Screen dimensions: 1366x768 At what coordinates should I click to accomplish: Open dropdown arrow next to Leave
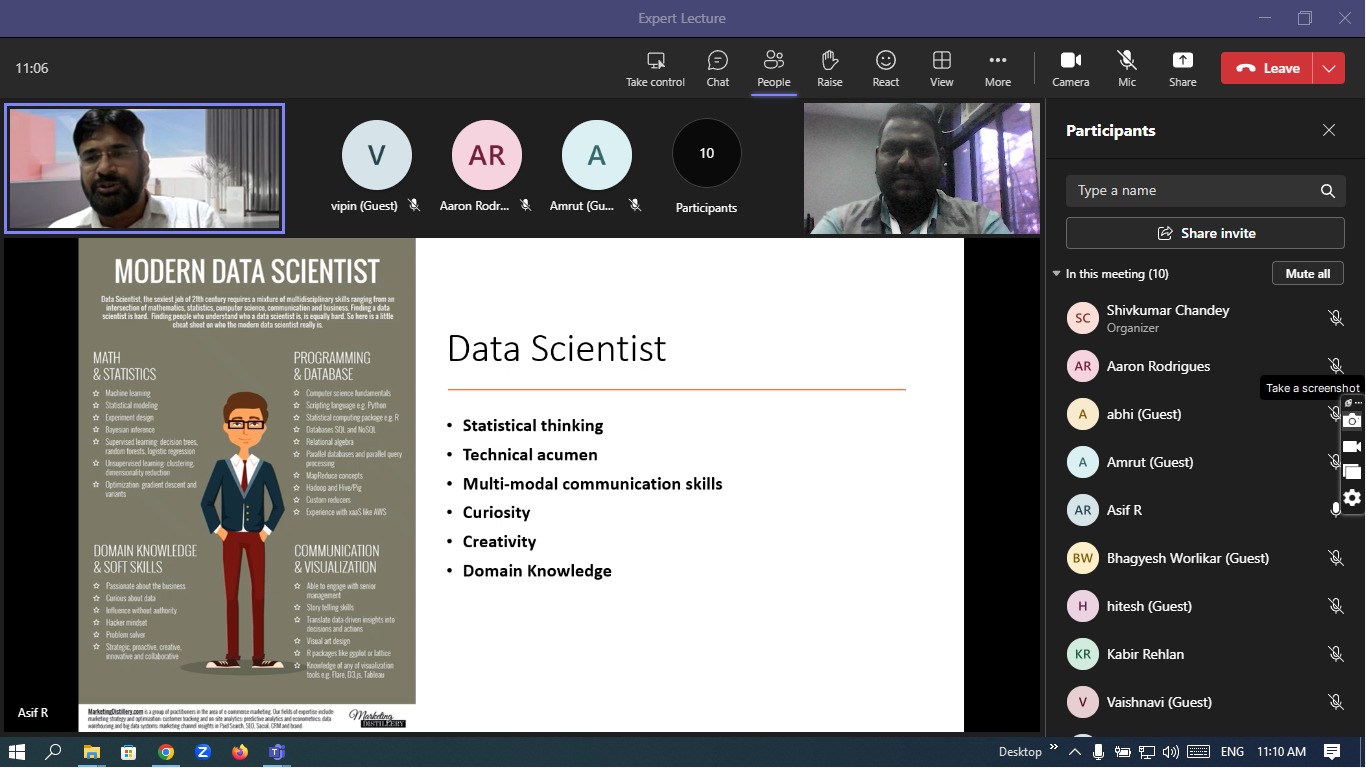click(x=1328, y=68)
